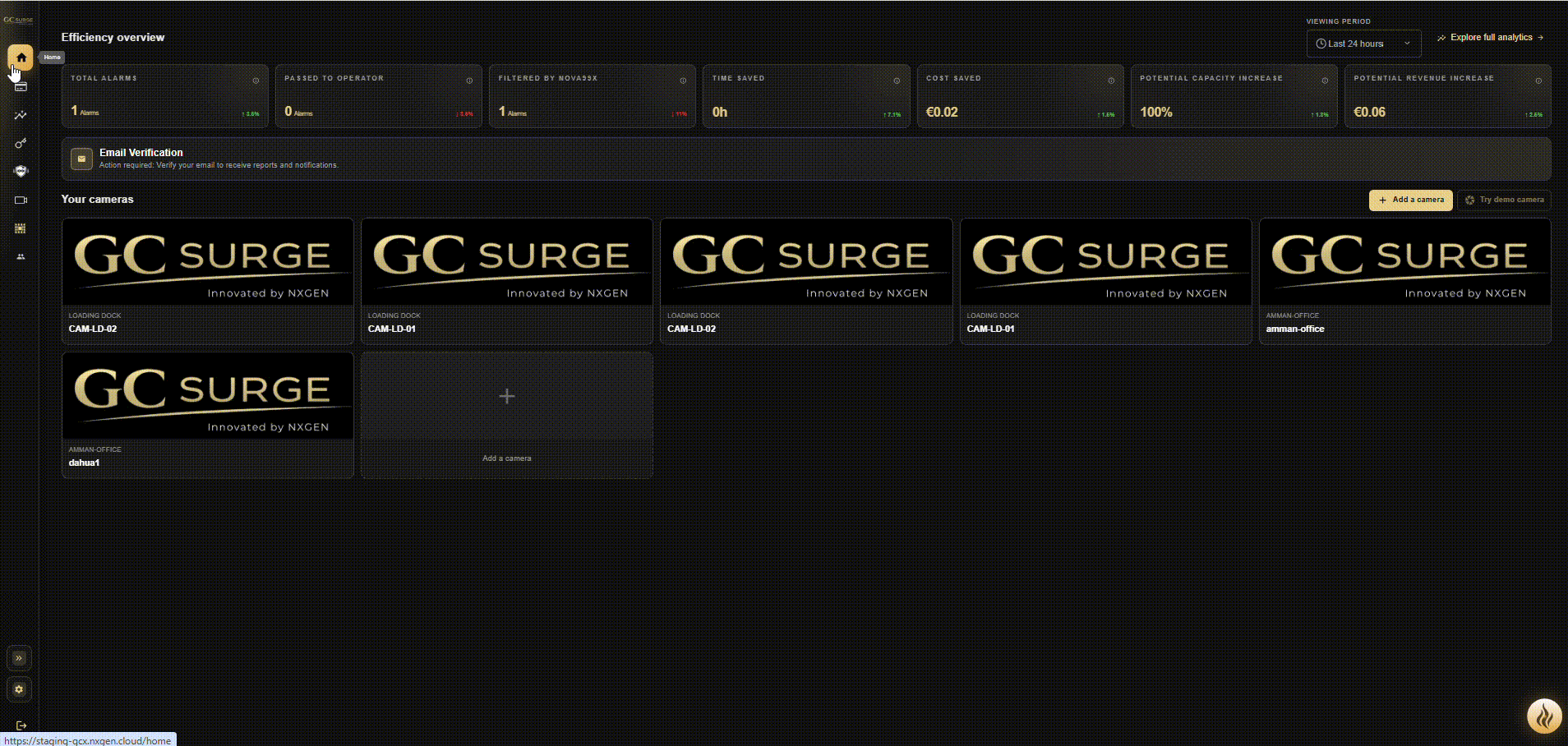This screenshot has width=1568, height=746.
Task: Click the Explore full analytics link
Action: click(1490, 38)
